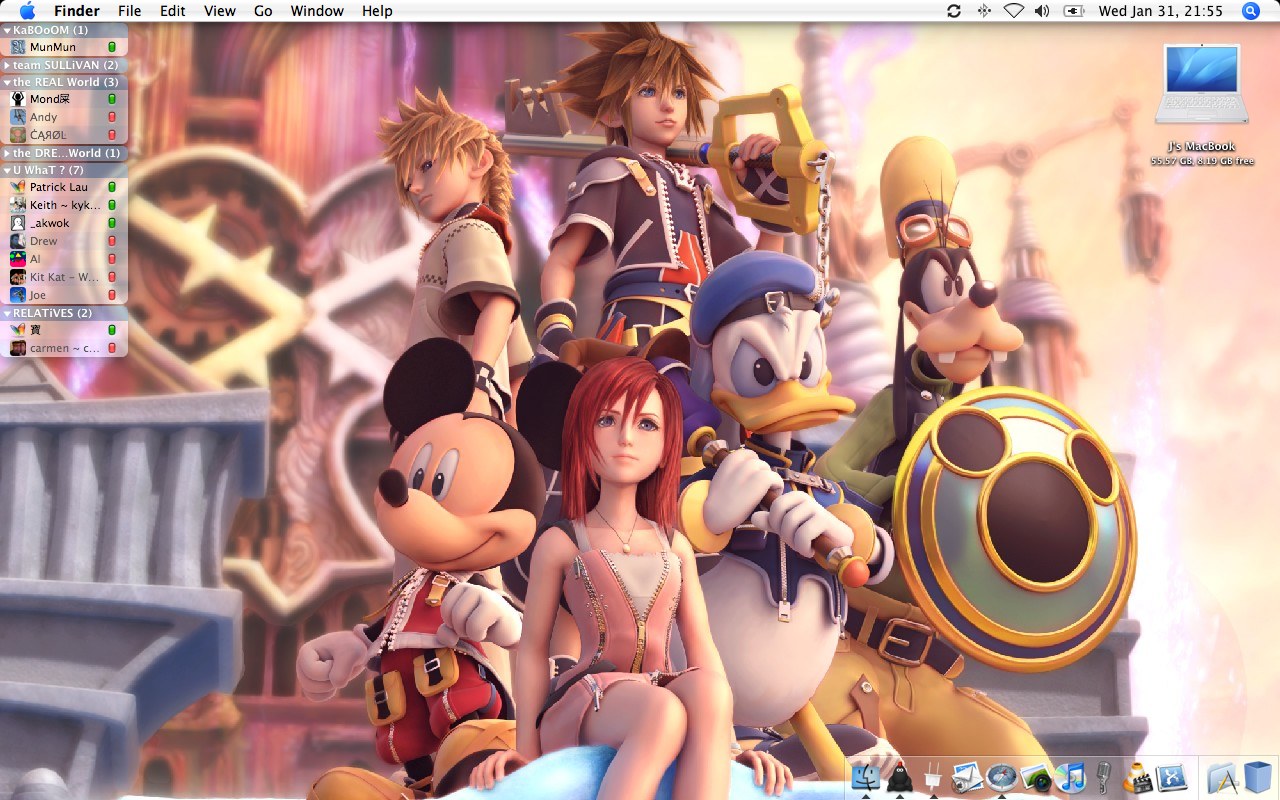Open the Go menu
Viewport: 1280px width, 800px height.
point(263,11)
